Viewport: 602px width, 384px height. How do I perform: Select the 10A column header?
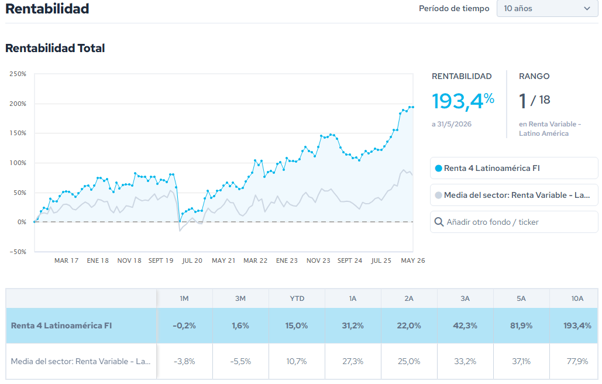(577, 298)
